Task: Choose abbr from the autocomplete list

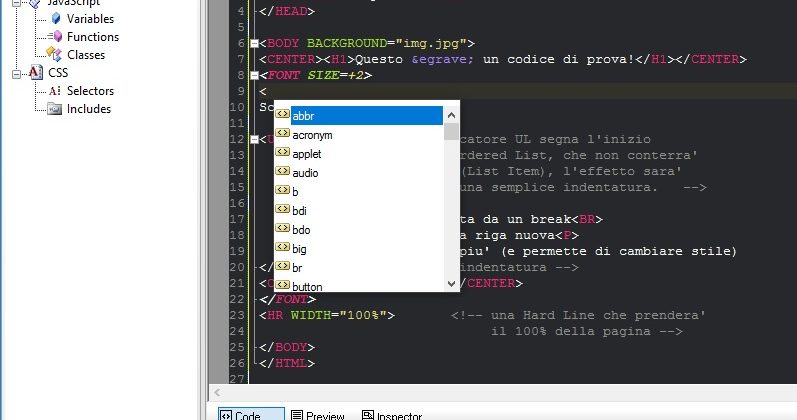Action: click(x=366, y=116)
